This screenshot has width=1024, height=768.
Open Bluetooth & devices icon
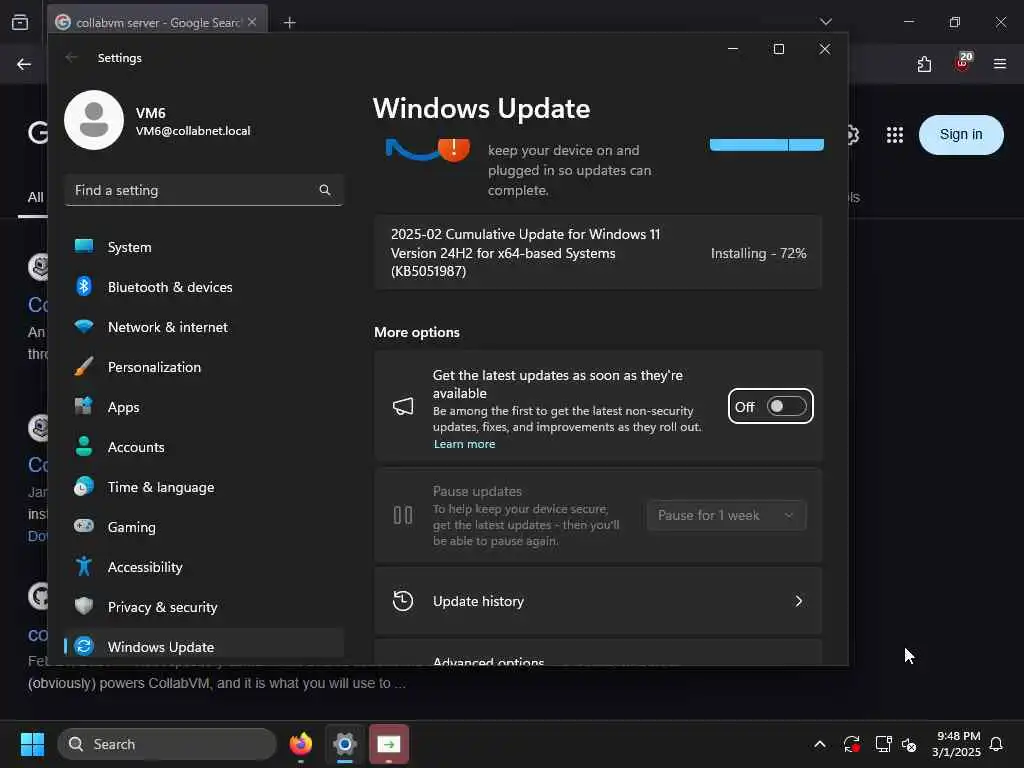pyautogui.click(x=84, y=286)
